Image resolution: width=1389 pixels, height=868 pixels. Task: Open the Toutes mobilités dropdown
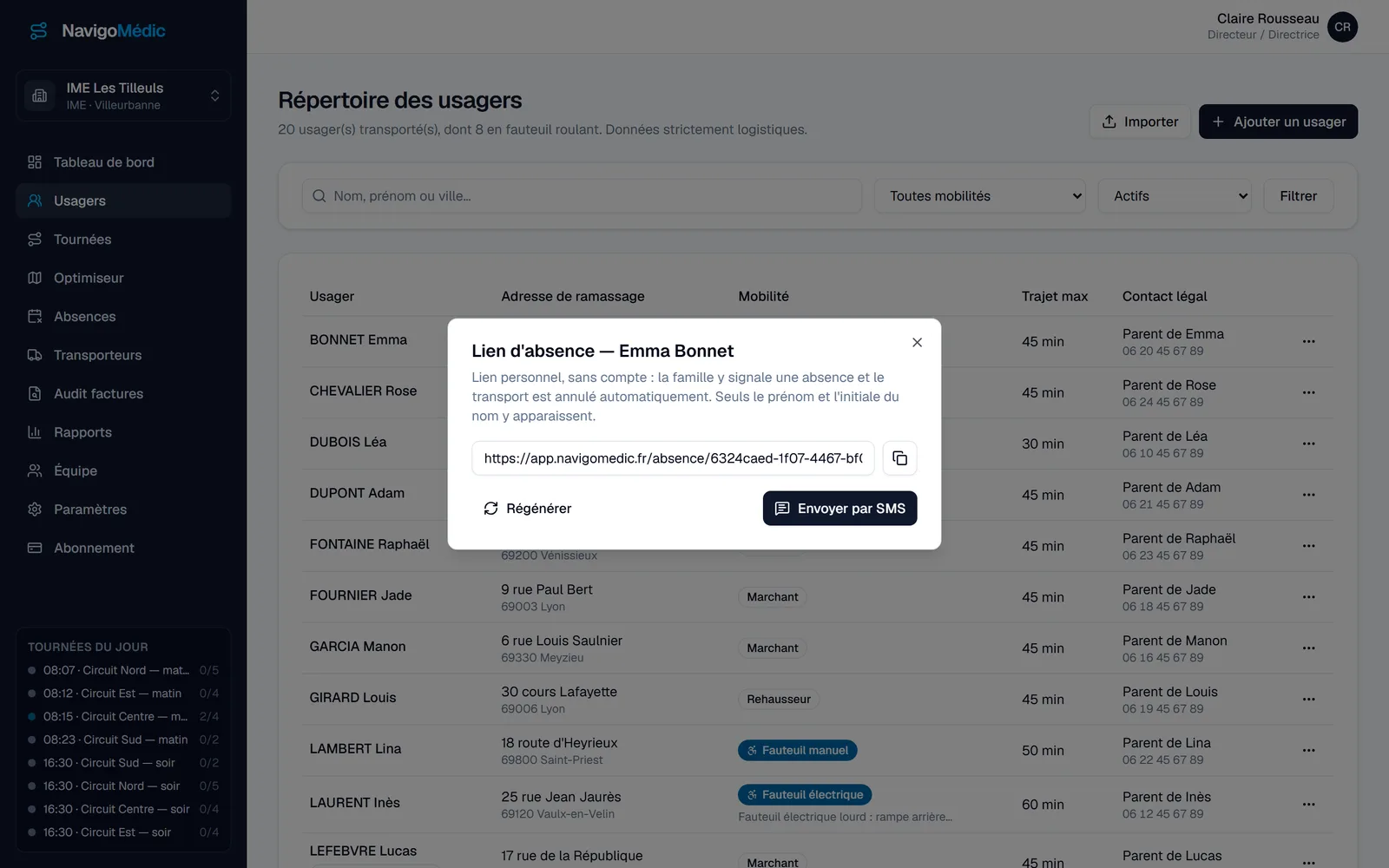coord(982,196)
